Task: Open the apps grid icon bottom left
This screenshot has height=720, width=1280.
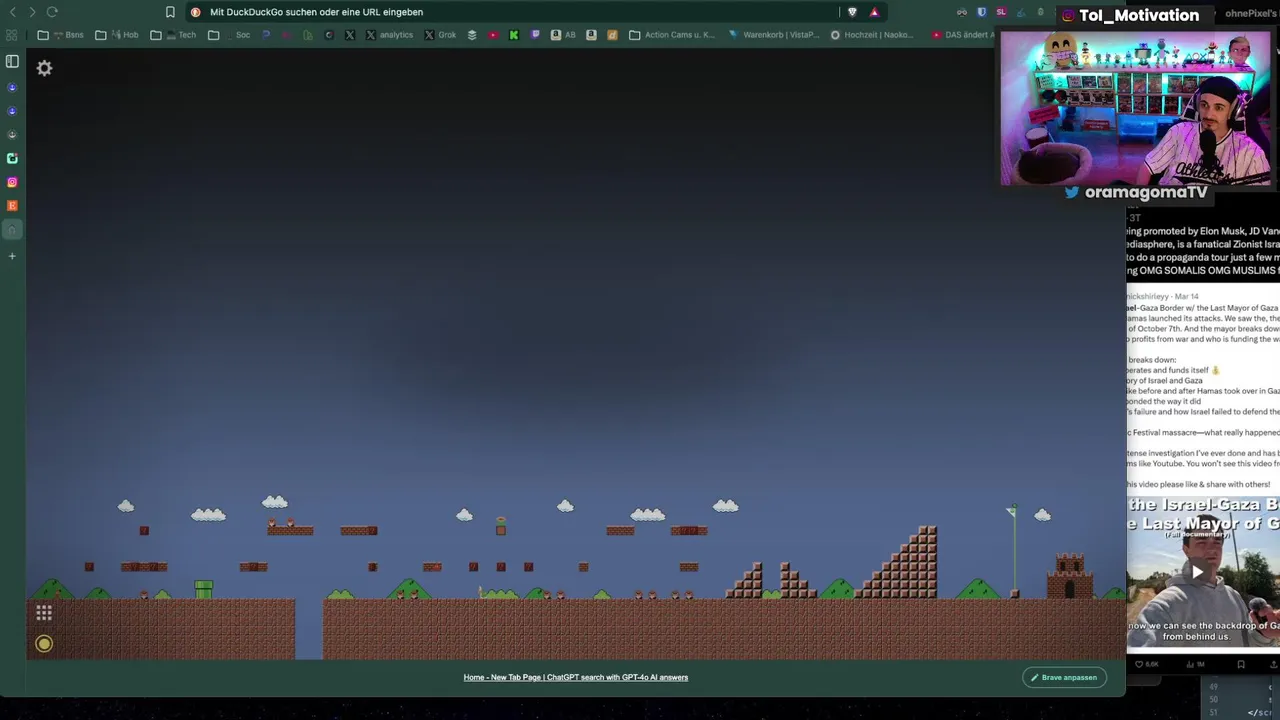Action: (44, 613)
